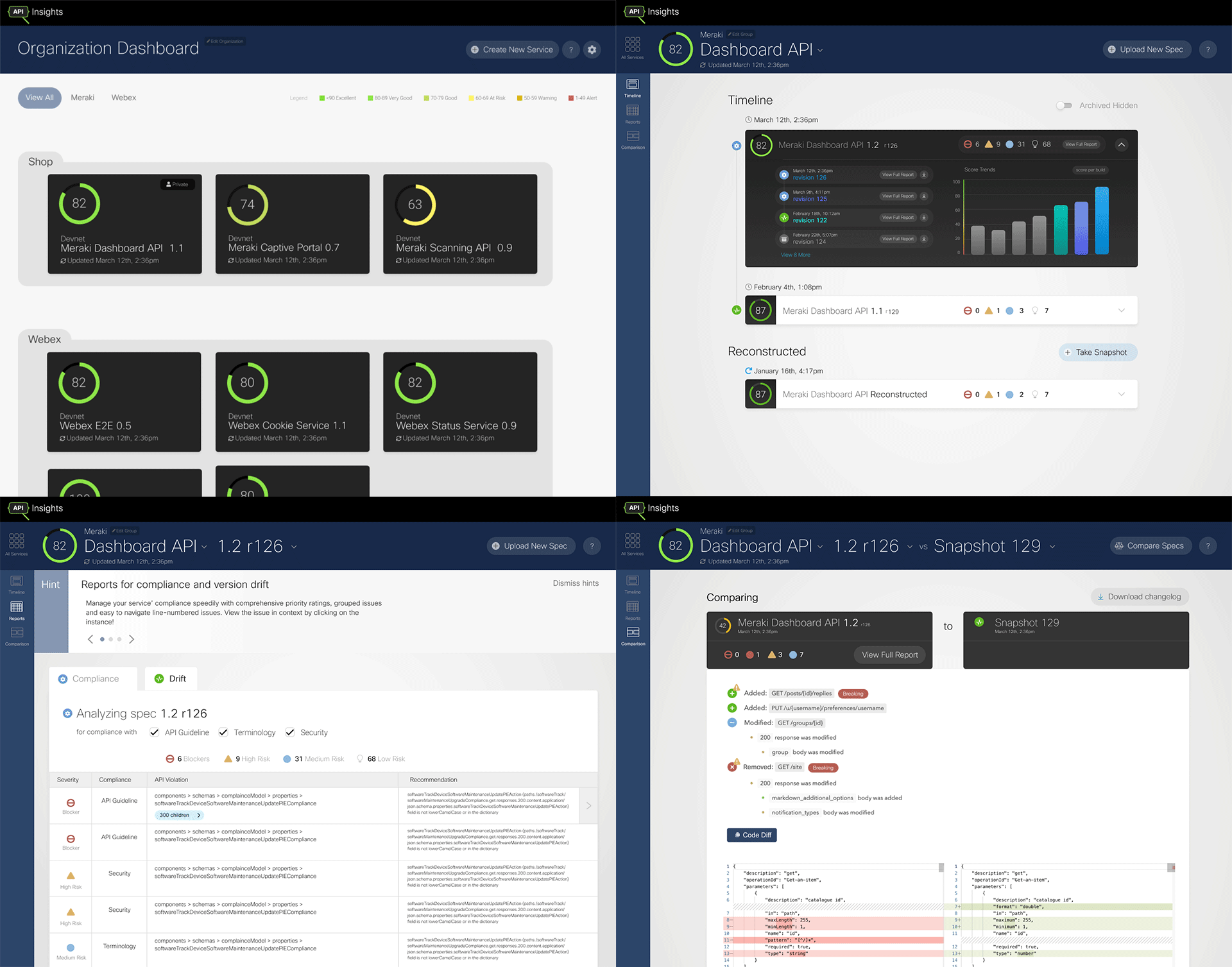Select Comparison icon in Timeline panel sidebar
Viewport: 1232px width, 967px height.
(x=633, y=139)
